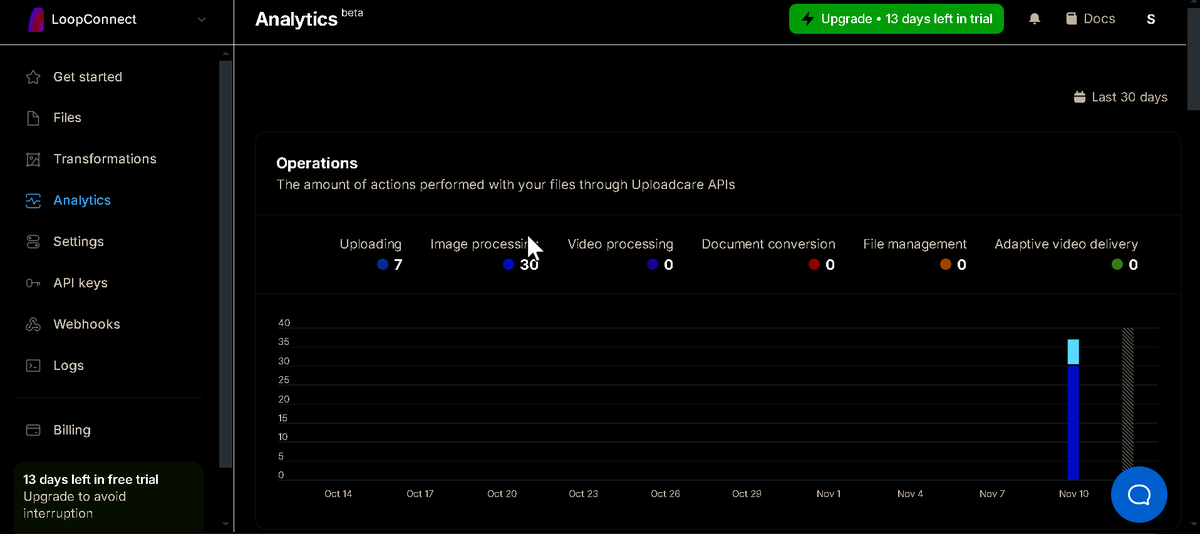Open the Docs link

coord(1090,19)
